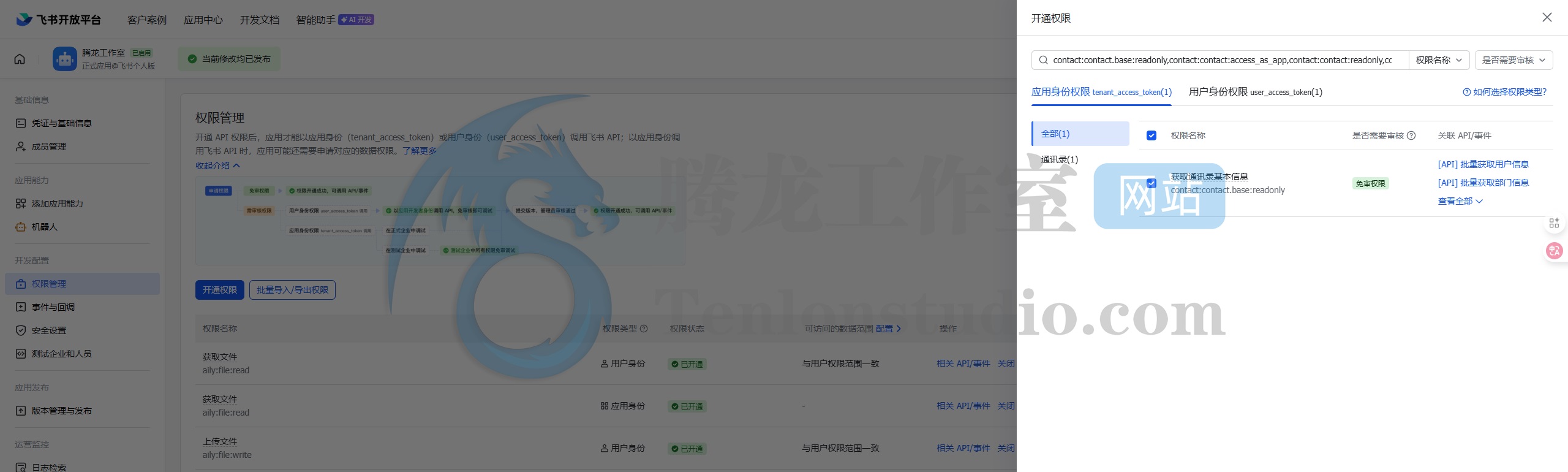Click the floating grid widget icon
This screenshot has height=472, width=1568.
click(x=1554, y=223)
